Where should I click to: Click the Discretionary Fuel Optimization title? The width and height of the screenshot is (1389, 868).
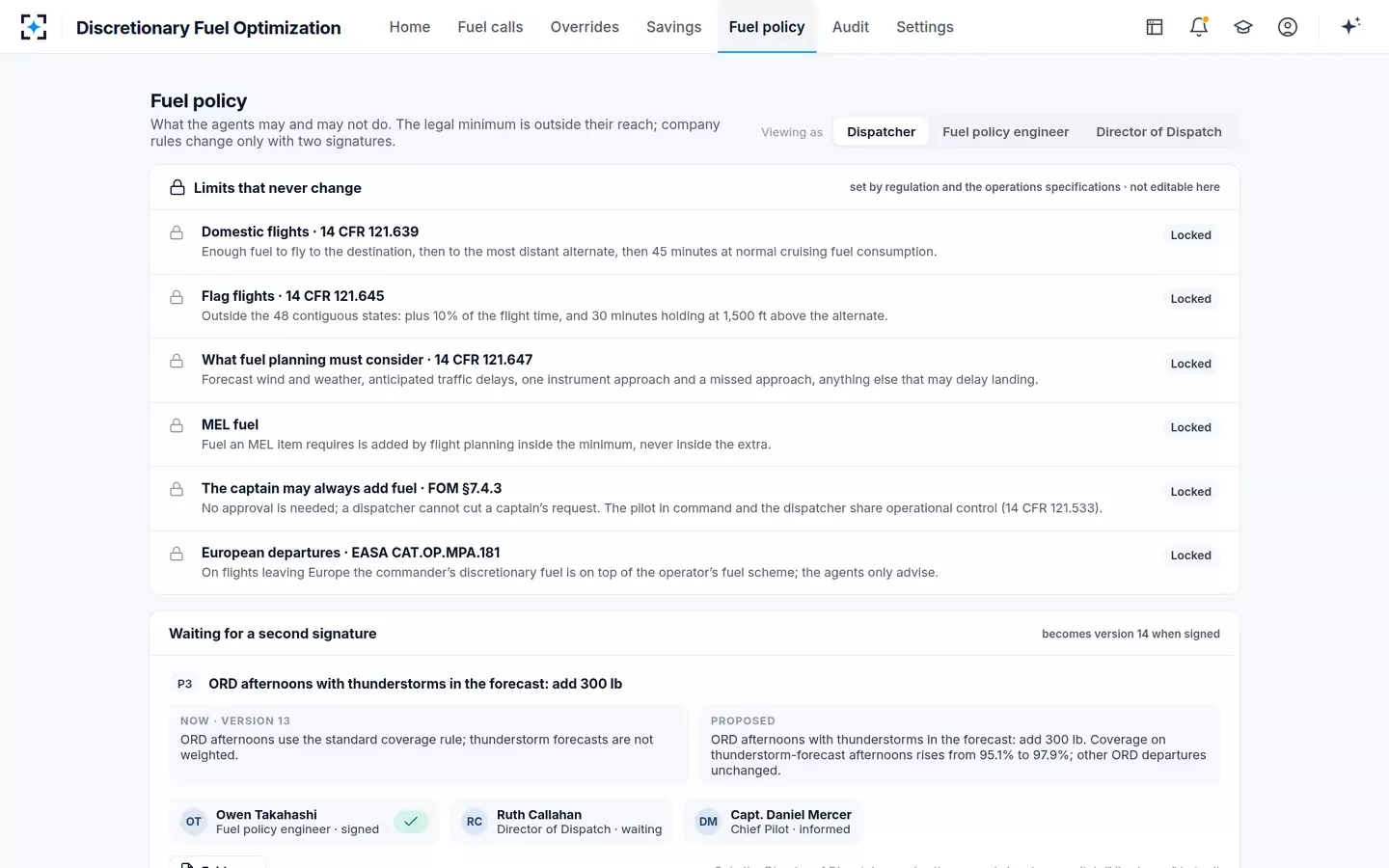point(208,28)
